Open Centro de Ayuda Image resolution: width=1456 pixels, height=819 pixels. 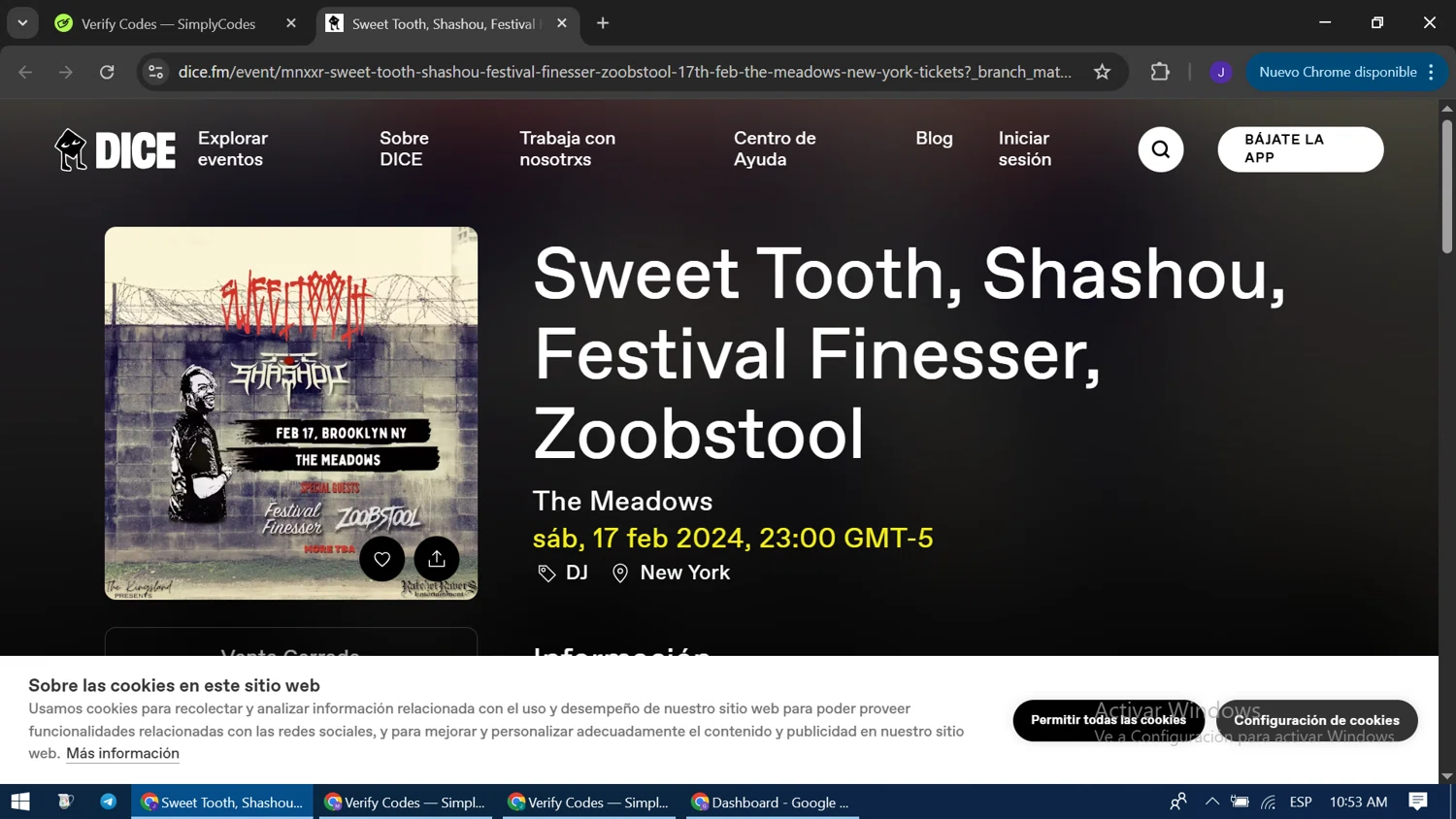pyautogui.click(x=775, y=148)
